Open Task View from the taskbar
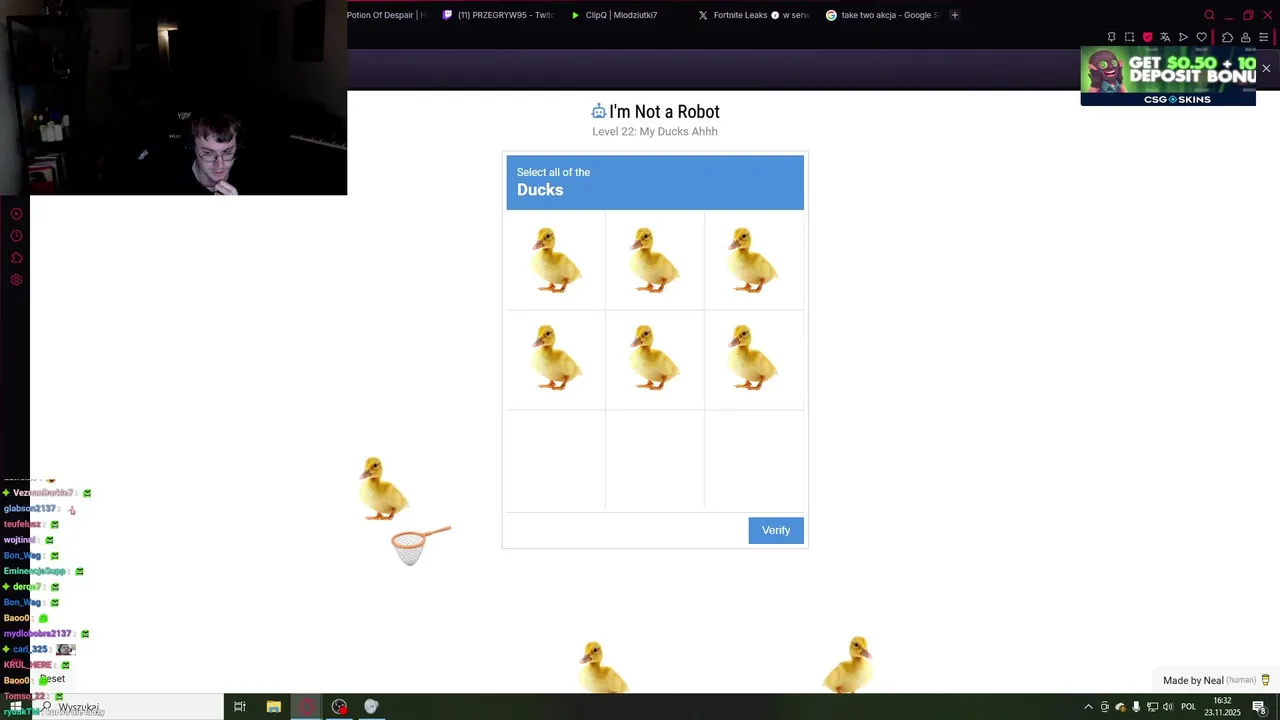1280x720 pixels. 240,707
